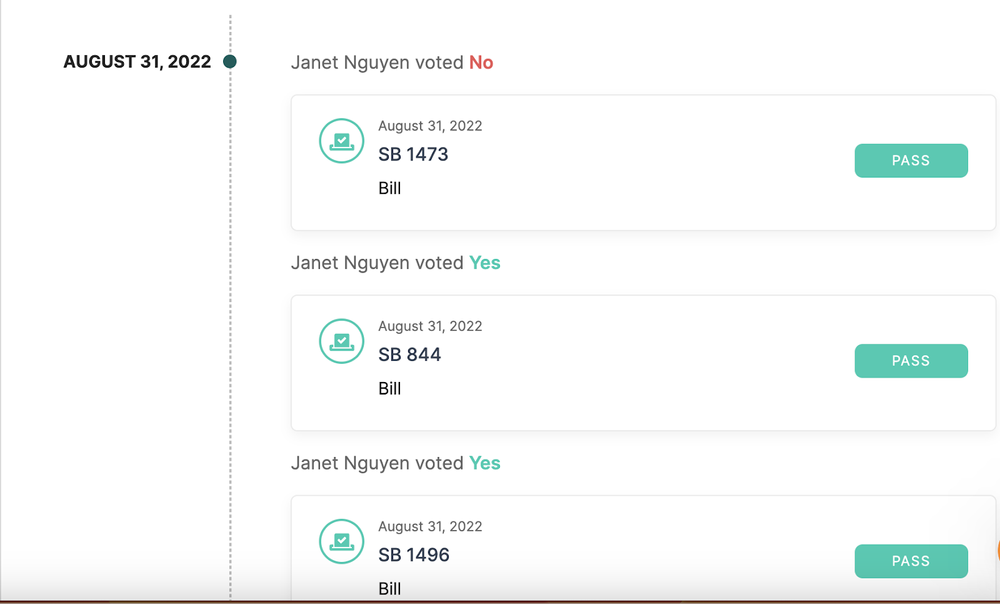Viewport: 1000px width, 604px height.
Task: Click the "Bill" label under SB 844
Action: 390,388
